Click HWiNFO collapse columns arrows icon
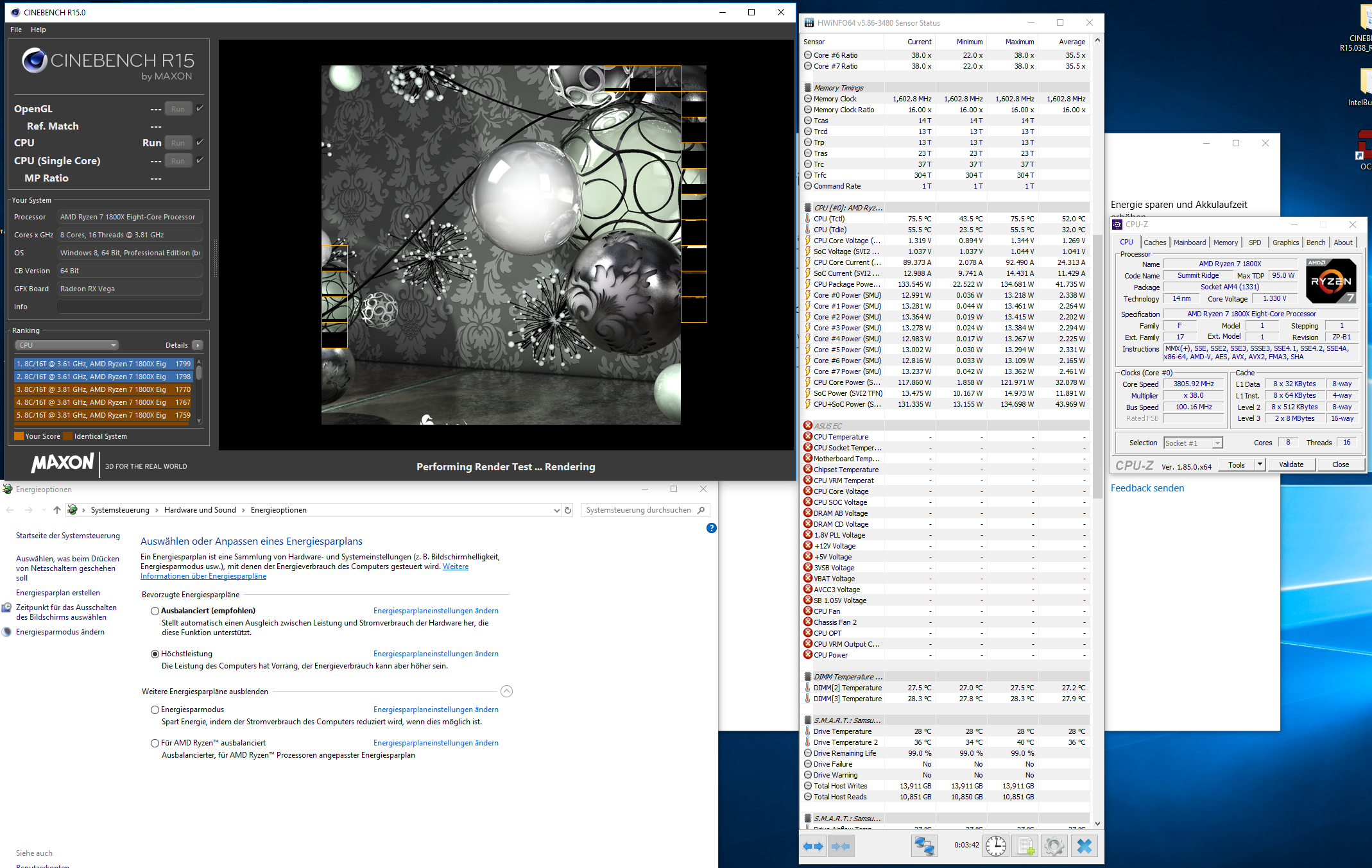The width and height of the screenshot is (1372, 868). (841, 846)
